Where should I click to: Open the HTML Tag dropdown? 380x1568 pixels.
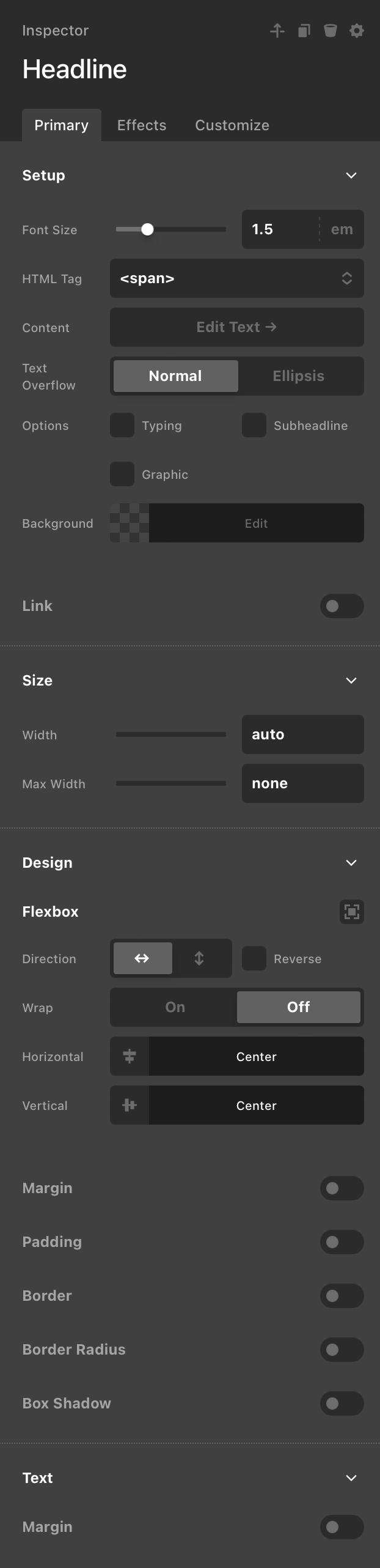click(x=236, y=278)
